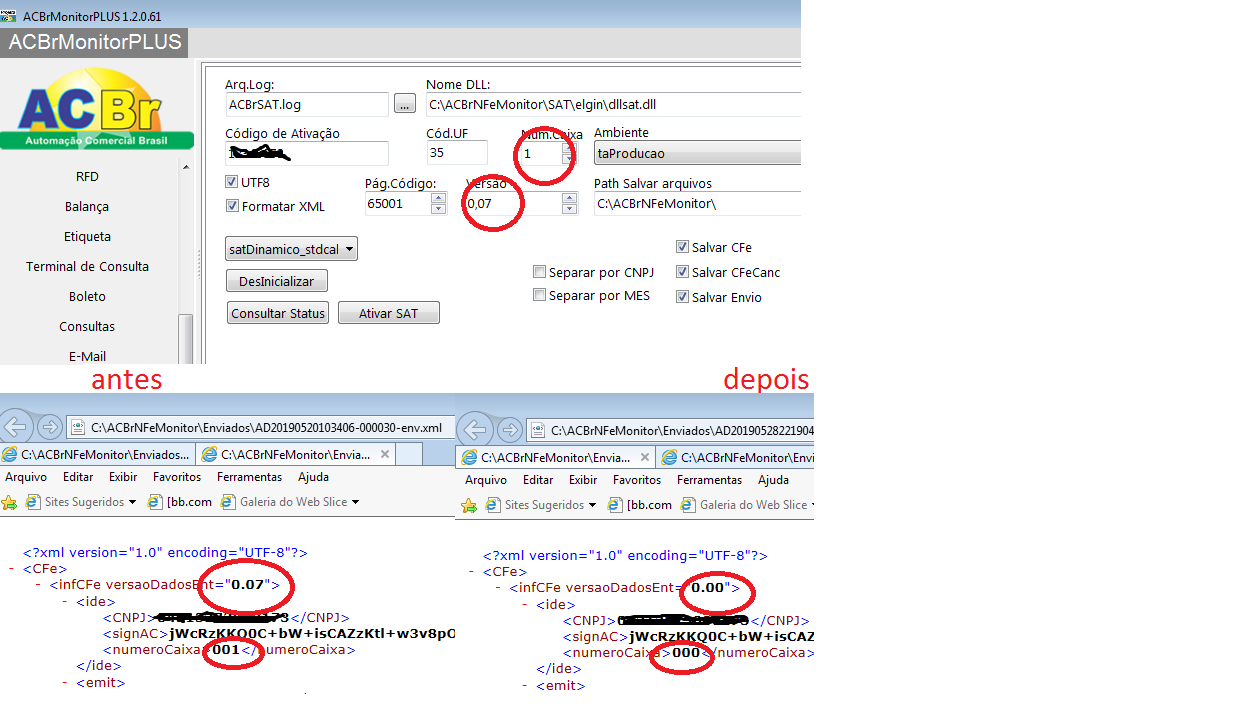Collapse the CFe node in right XML view

(x=471, y=571)
